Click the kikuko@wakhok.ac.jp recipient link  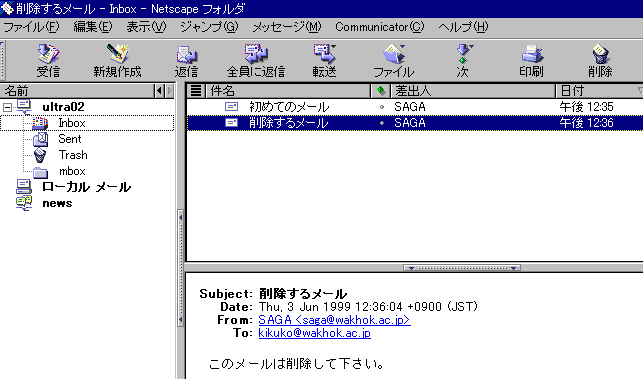315,333
